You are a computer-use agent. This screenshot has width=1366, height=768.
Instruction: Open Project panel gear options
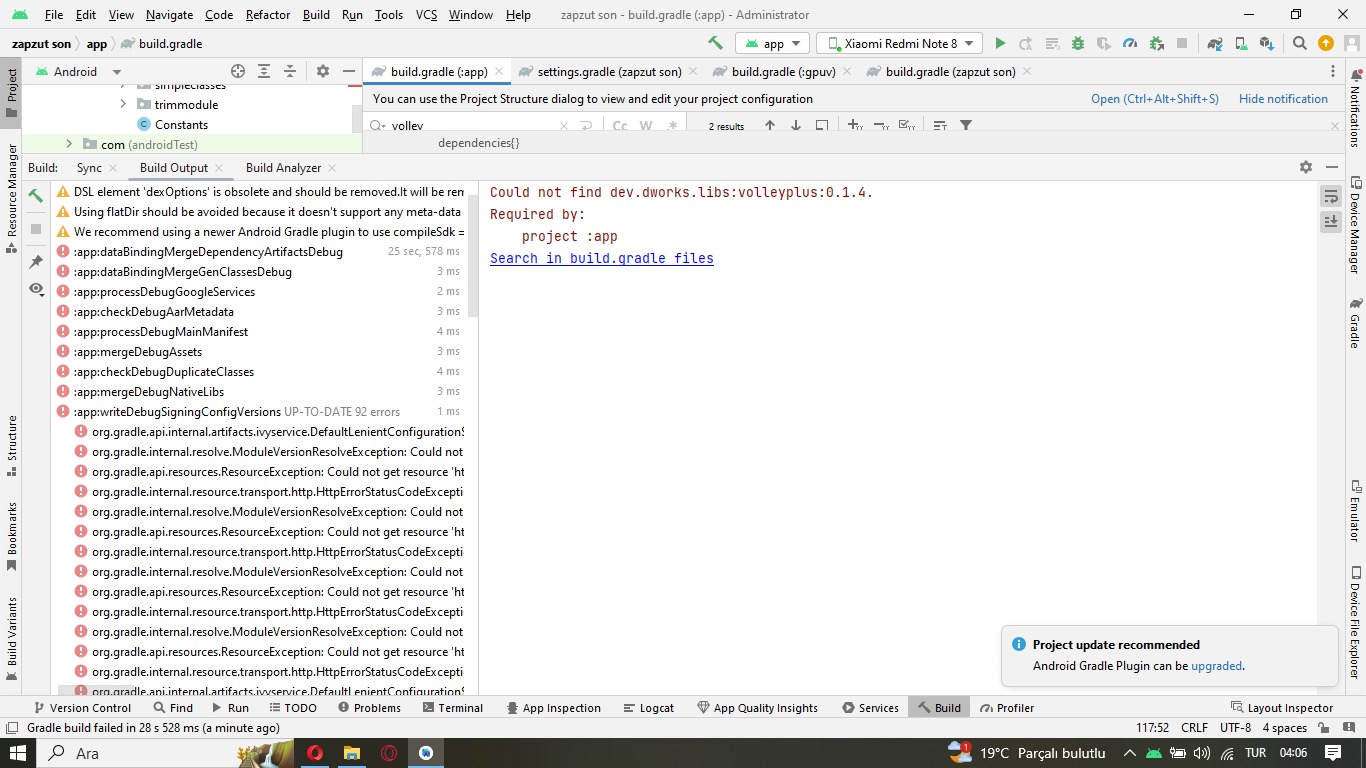coord(323,71)
